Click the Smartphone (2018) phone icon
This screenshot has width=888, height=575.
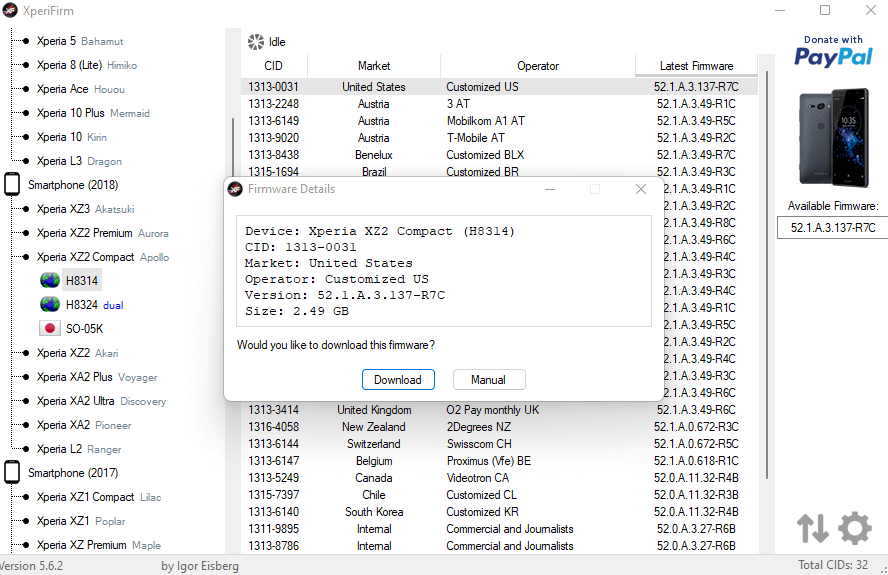point(12,185)
